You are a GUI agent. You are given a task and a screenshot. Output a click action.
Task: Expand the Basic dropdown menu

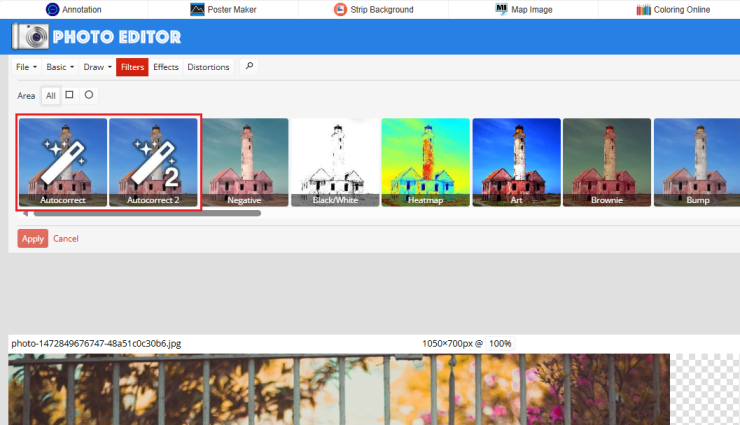pos(60,67)
